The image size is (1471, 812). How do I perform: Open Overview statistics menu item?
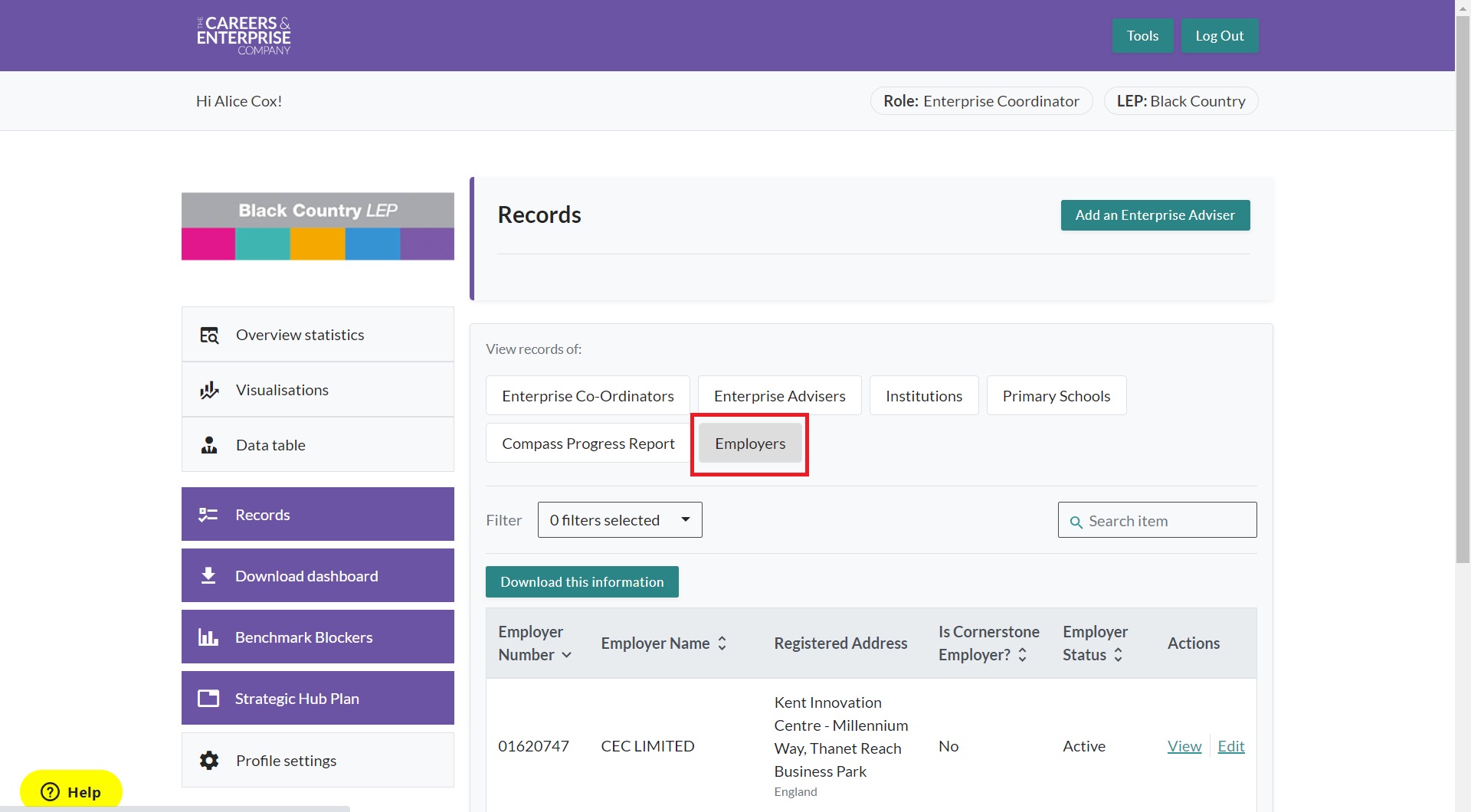(x=318, y=335)
